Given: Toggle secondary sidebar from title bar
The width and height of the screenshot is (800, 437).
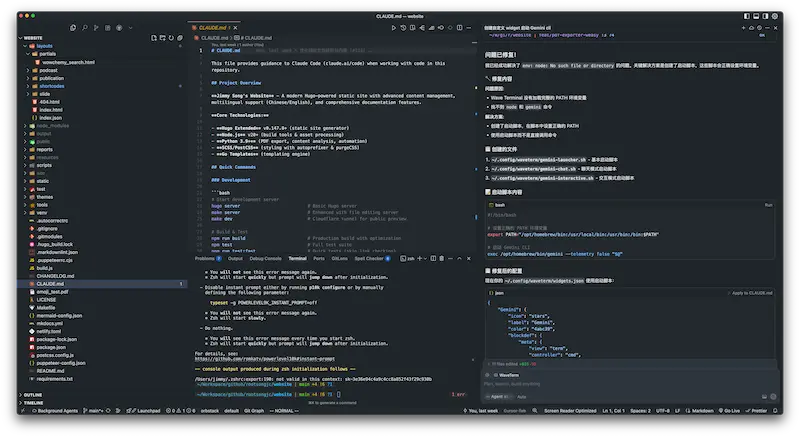Looking at the screenshot, I should tap(765, 16).
